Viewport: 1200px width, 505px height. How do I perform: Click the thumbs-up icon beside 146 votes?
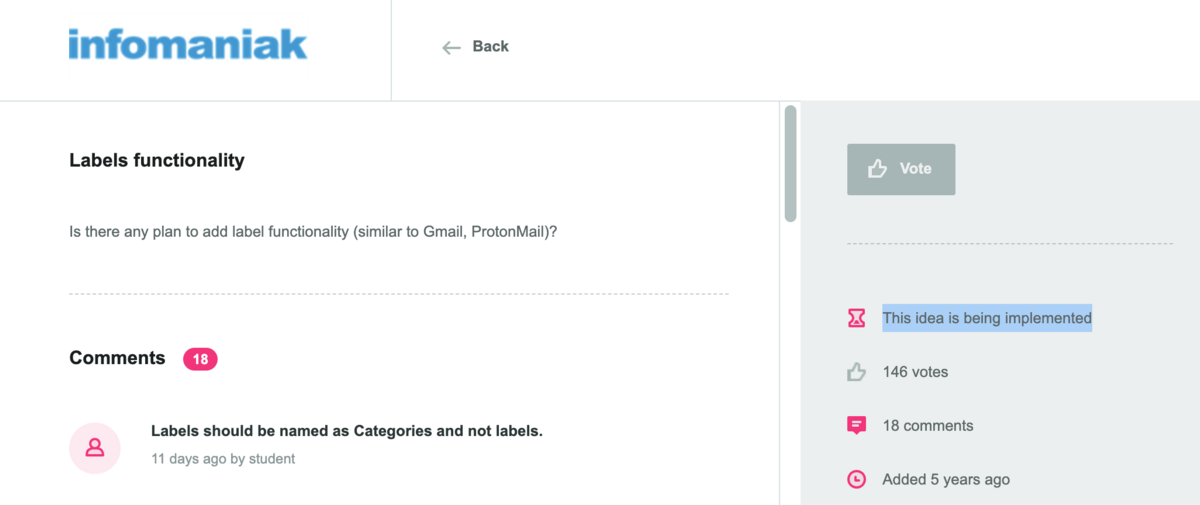856,372
